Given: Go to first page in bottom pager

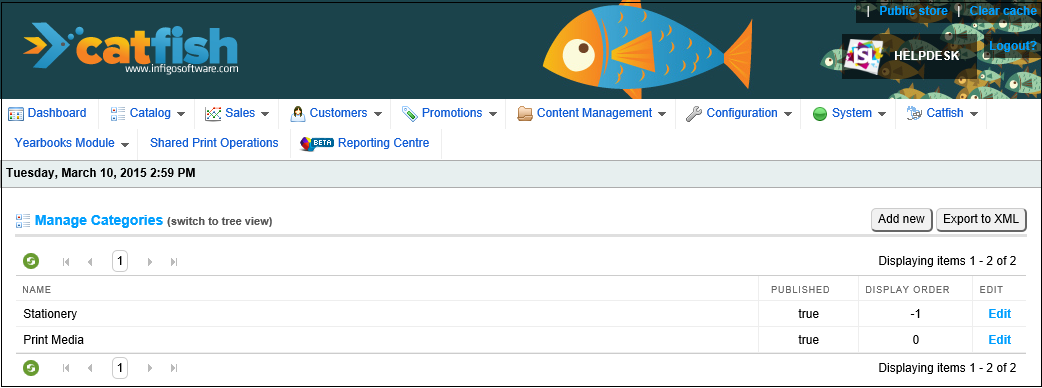Looking at the screenshot, I should (66, 367).
